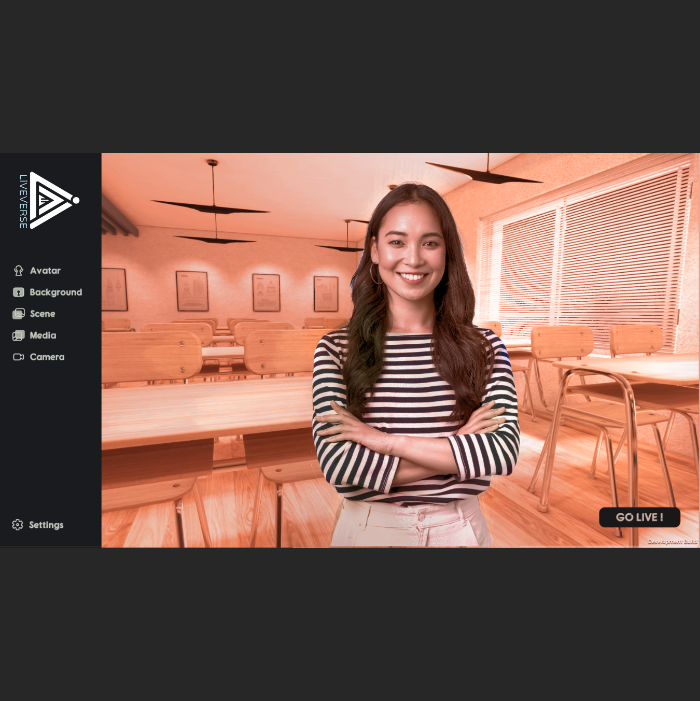The width and height of the screenshot is (700, 701).
Task: Choose the Camera label in sidebar
Action: [x=47, y=357]
